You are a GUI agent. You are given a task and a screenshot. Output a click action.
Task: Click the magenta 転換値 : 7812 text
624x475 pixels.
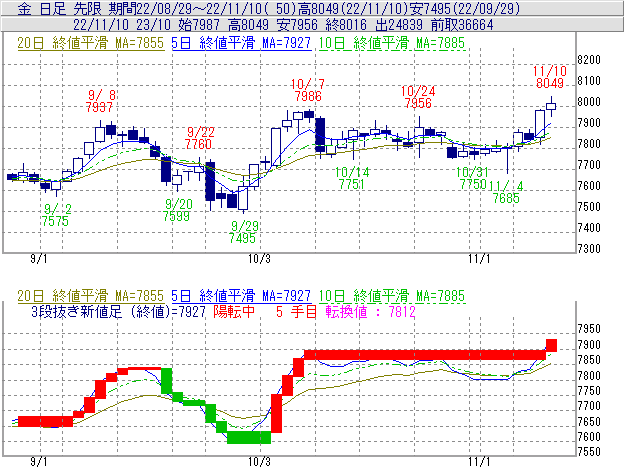370,311
